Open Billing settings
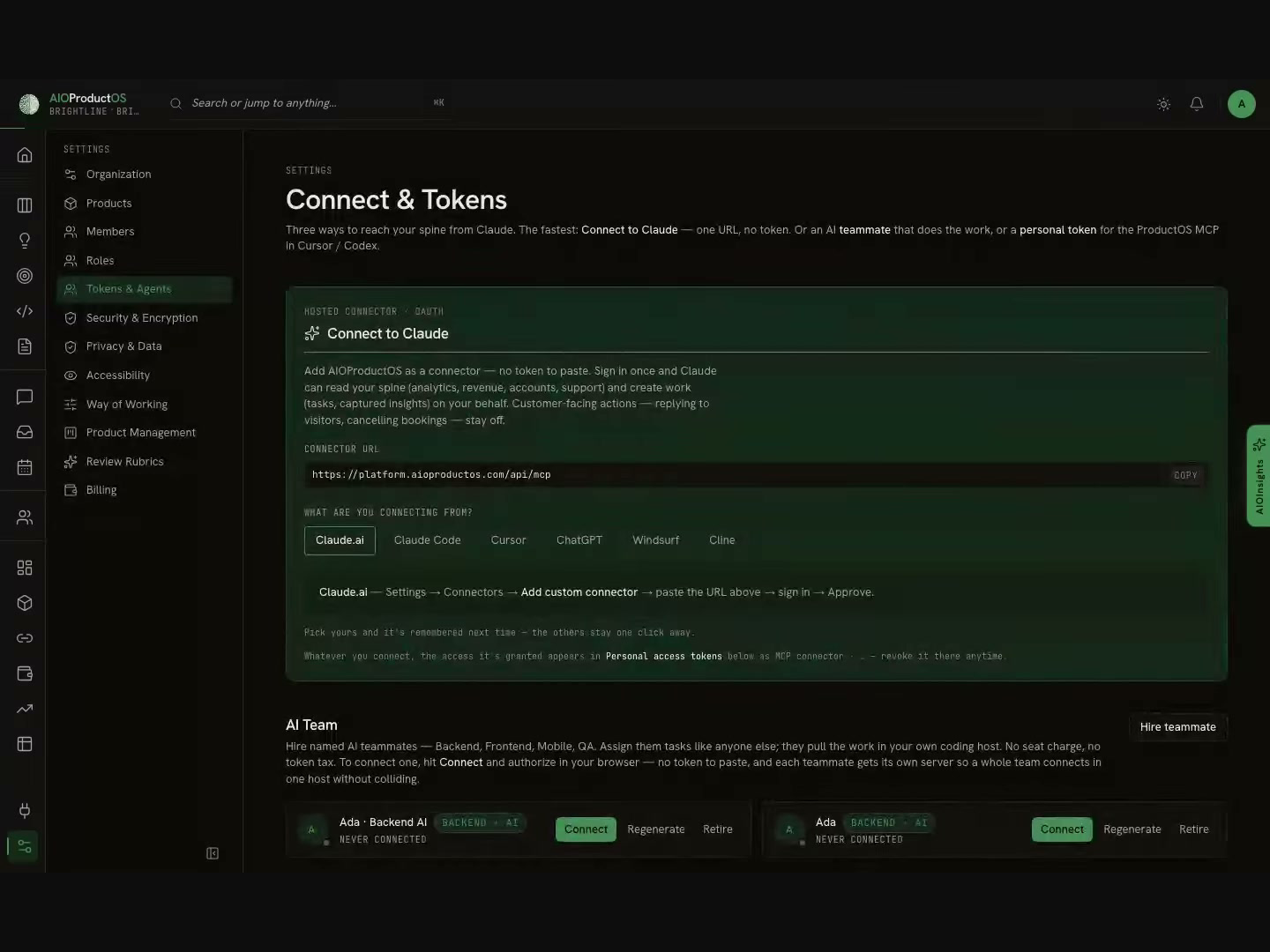The image size is (1270, 952). 145,490
